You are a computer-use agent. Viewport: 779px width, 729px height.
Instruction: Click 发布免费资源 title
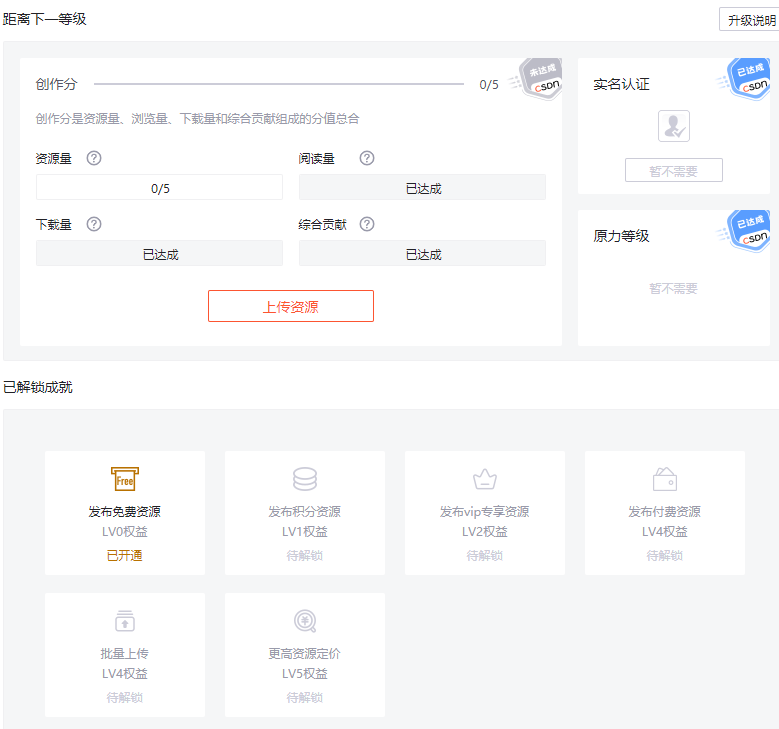point(125,511)
